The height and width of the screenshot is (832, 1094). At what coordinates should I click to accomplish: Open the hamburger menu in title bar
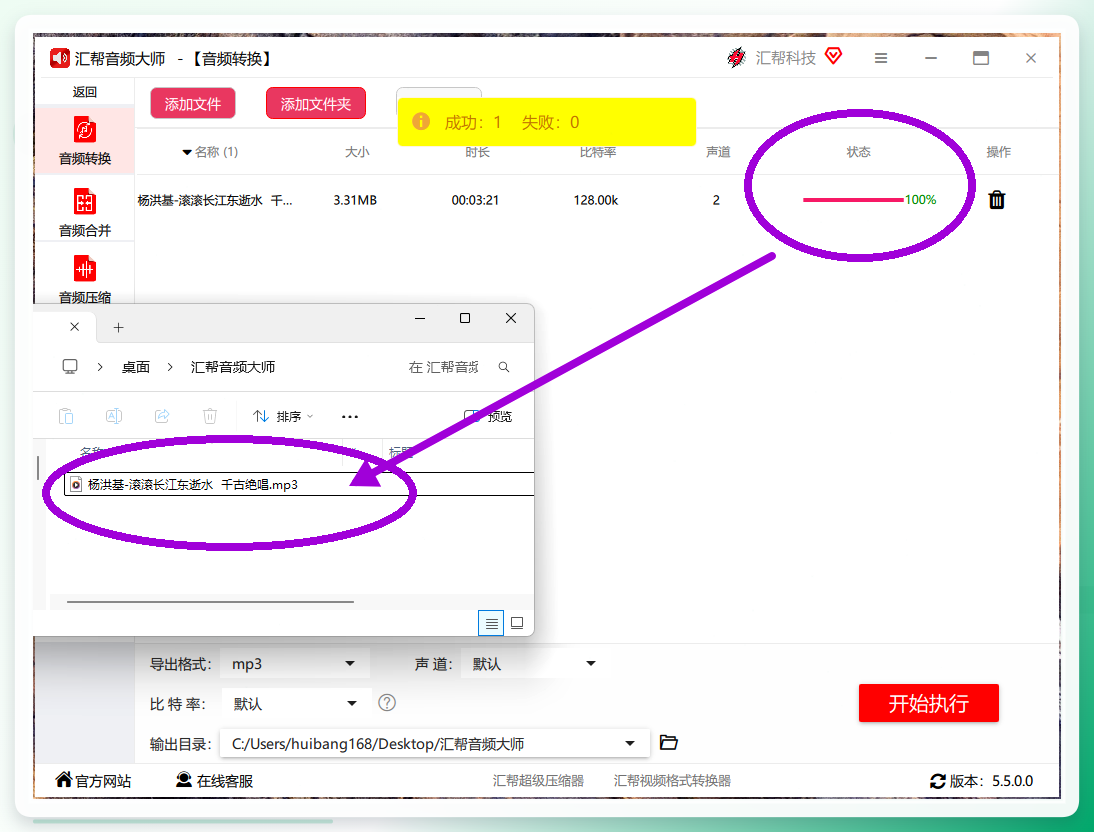(x=881, y=59)
